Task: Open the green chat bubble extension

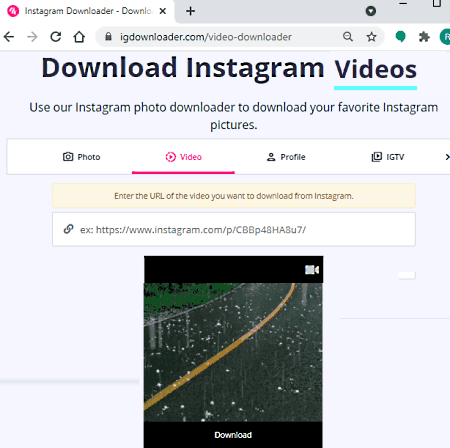Action: [x=400, y=37]
